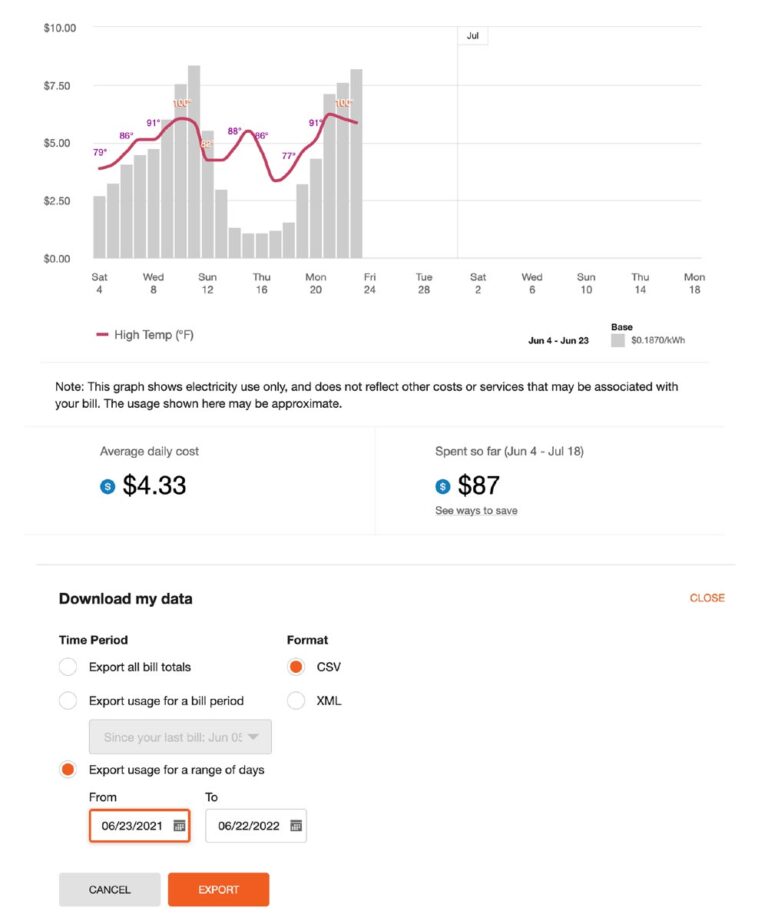Expand the bill period dropdown
The image size is (768, 924).
point(180,737)
